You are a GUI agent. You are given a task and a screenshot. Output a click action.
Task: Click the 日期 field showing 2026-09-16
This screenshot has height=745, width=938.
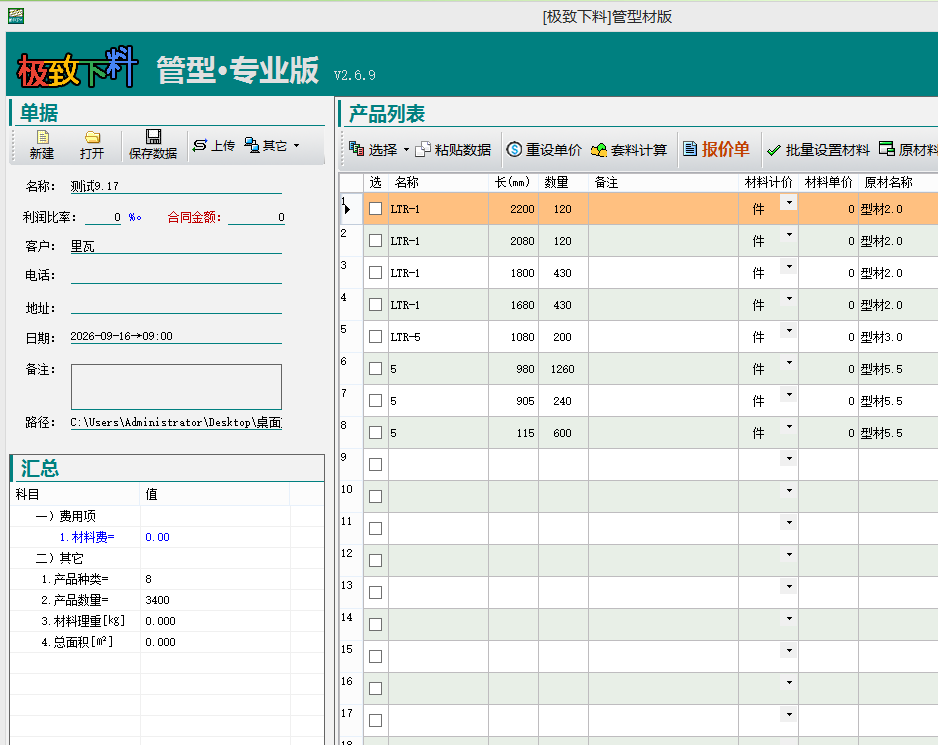pyautogui.click(x=176, y=336)
